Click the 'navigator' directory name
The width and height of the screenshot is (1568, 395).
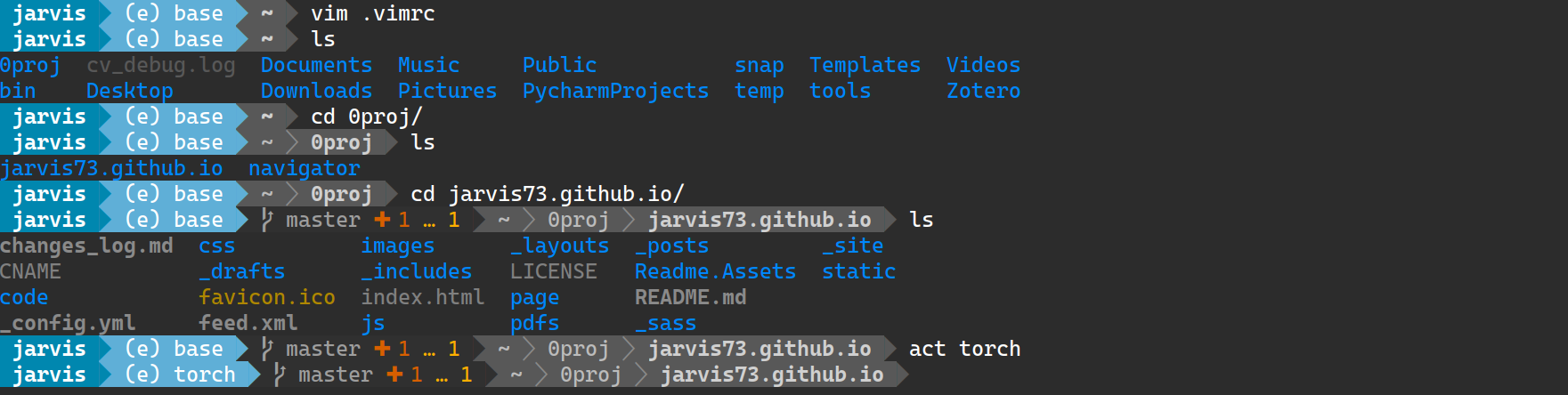point(305,169)
